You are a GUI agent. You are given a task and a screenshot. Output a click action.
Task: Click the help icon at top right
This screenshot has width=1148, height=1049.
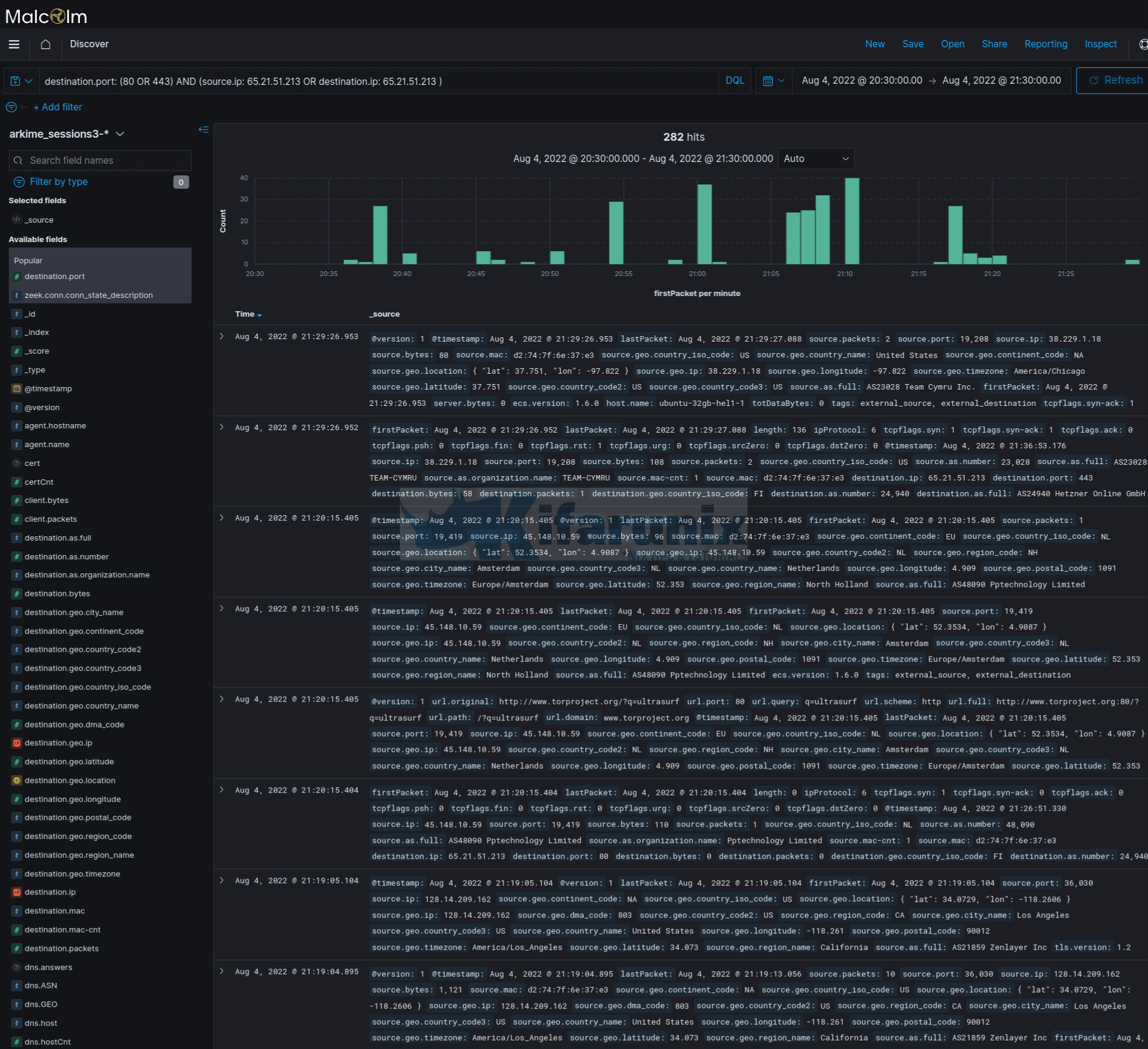pos(1143,44)
